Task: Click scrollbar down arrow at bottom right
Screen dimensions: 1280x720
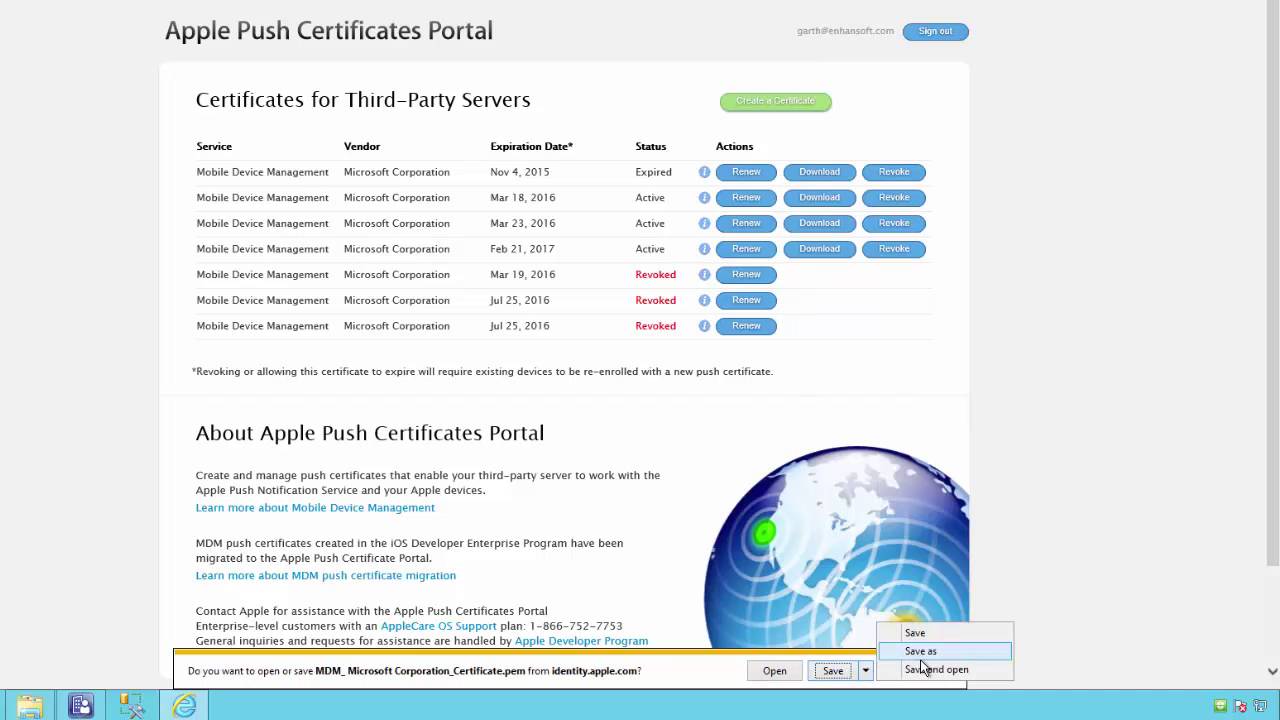Action: pyautogui.click(x=1272, y=672)
